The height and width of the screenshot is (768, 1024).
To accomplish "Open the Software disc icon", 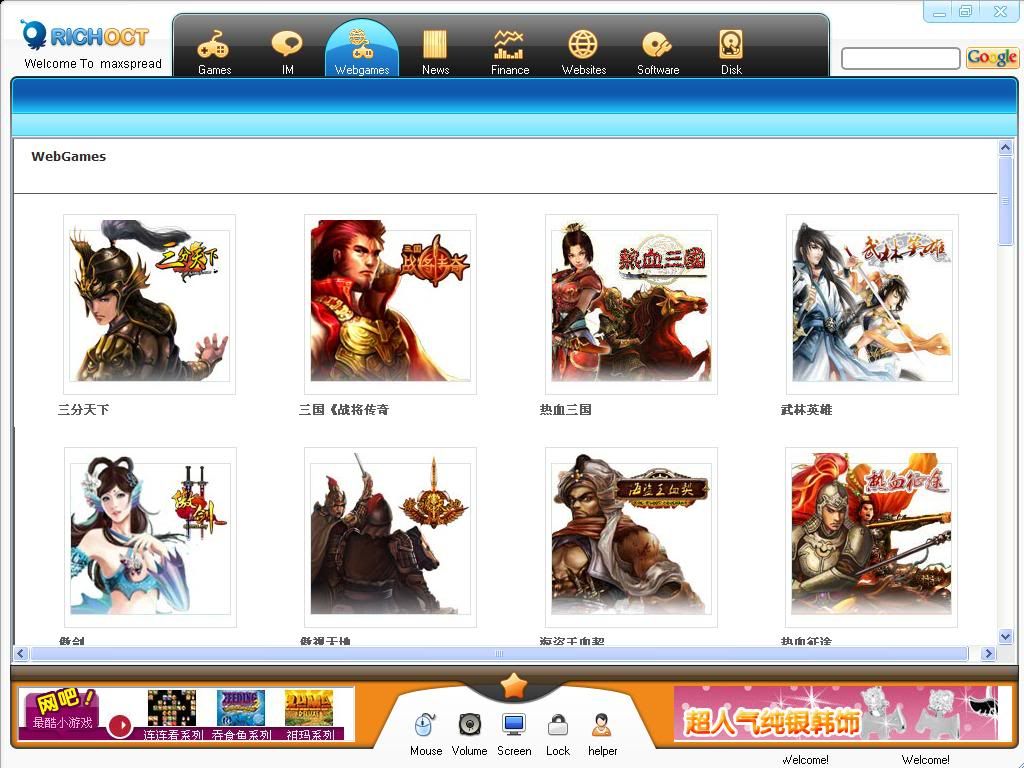I will pyautogui.click(x=657, y=46).
